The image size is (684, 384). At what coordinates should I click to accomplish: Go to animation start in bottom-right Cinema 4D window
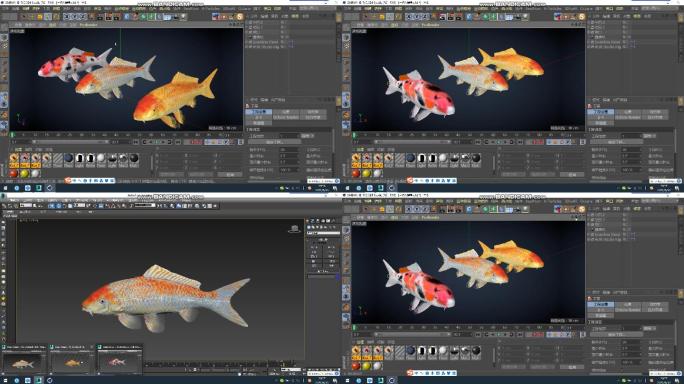click(478, 335)
